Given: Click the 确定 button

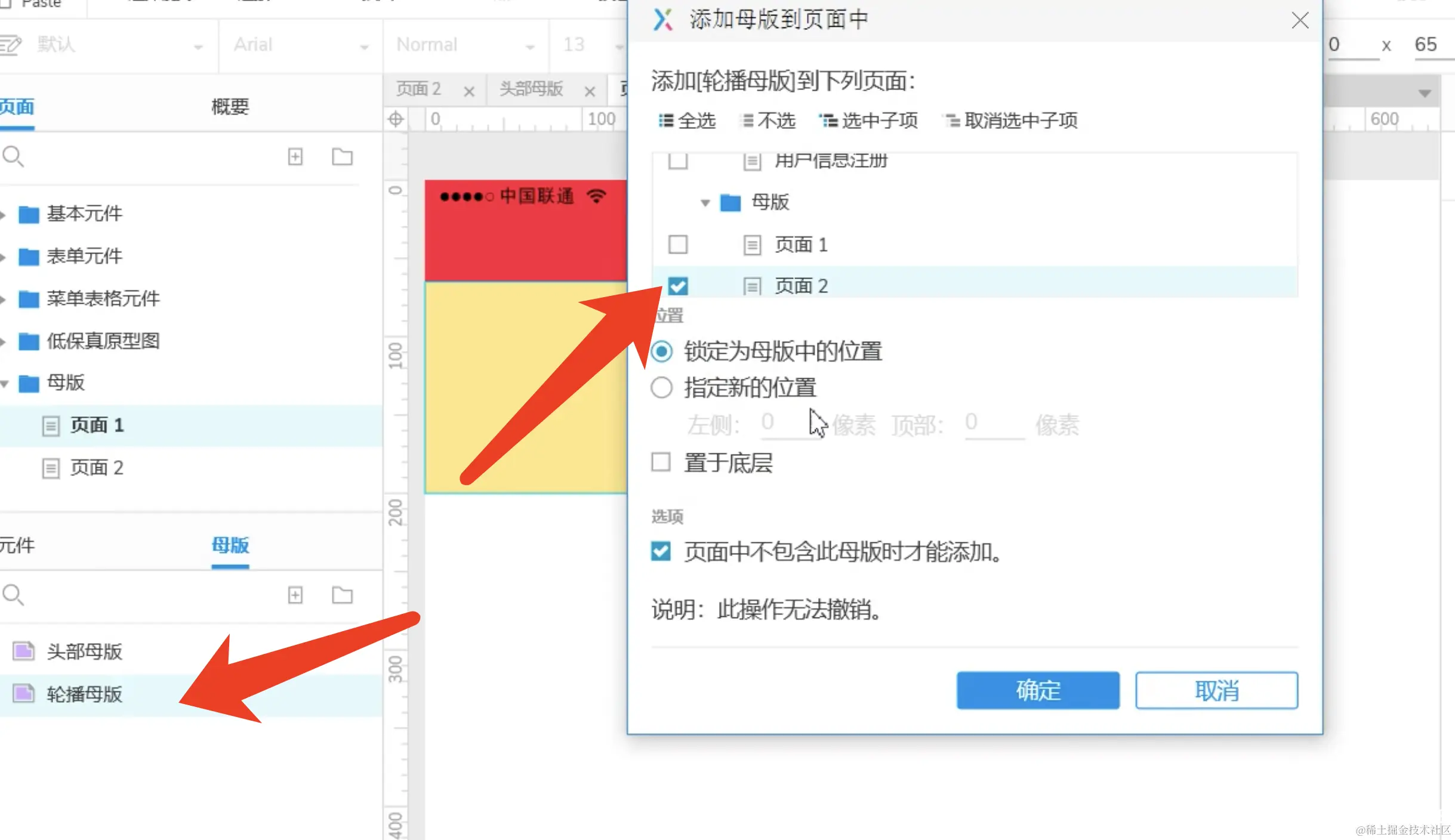Looking at the screenshot, I should click(x=1038, y=690).
